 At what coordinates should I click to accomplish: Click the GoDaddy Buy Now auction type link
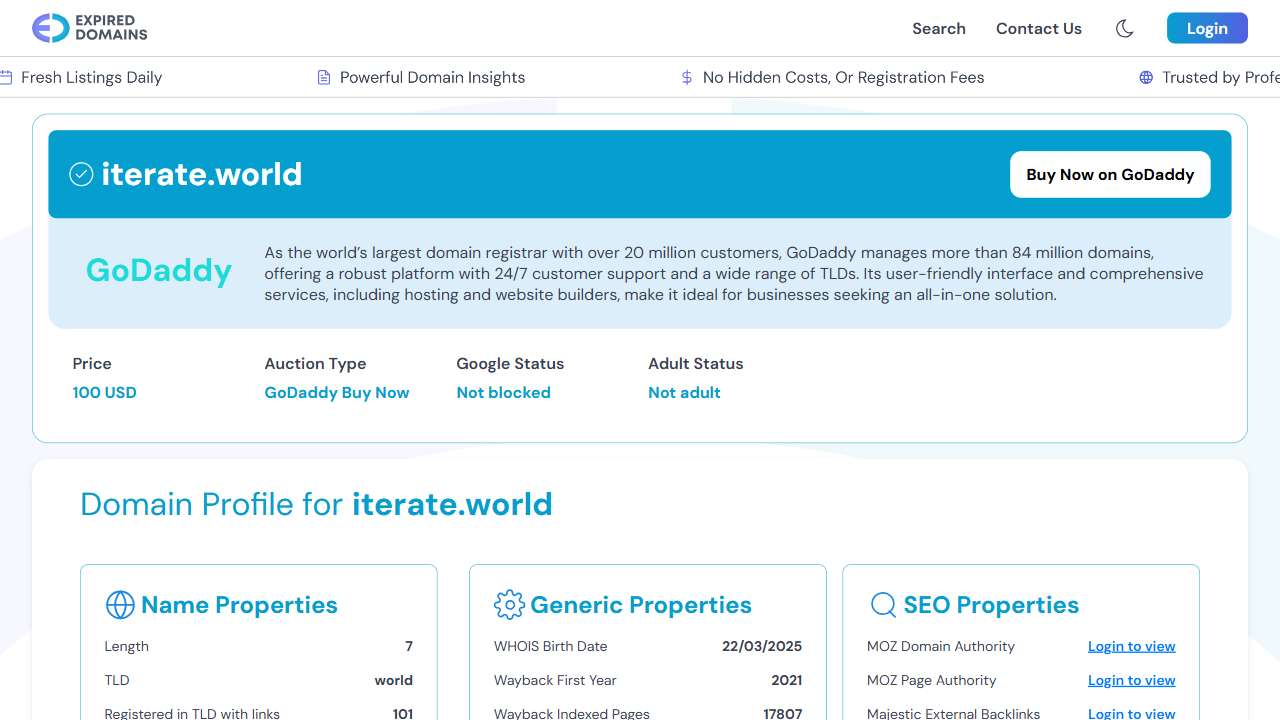pos(336,392)
